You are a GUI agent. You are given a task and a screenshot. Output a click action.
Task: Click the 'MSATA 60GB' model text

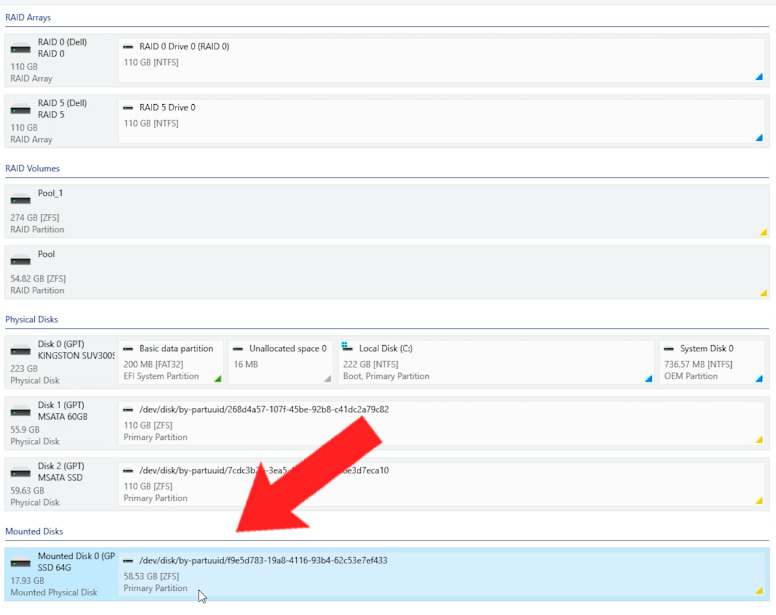tap(62, 417)
